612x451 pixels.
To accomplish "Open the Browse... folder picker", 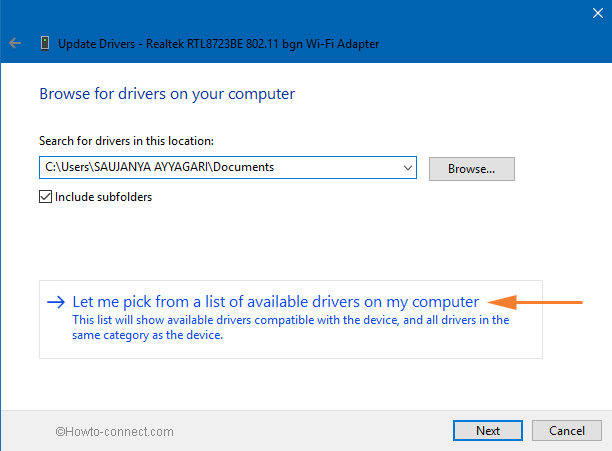I will [x=471, y=169].
